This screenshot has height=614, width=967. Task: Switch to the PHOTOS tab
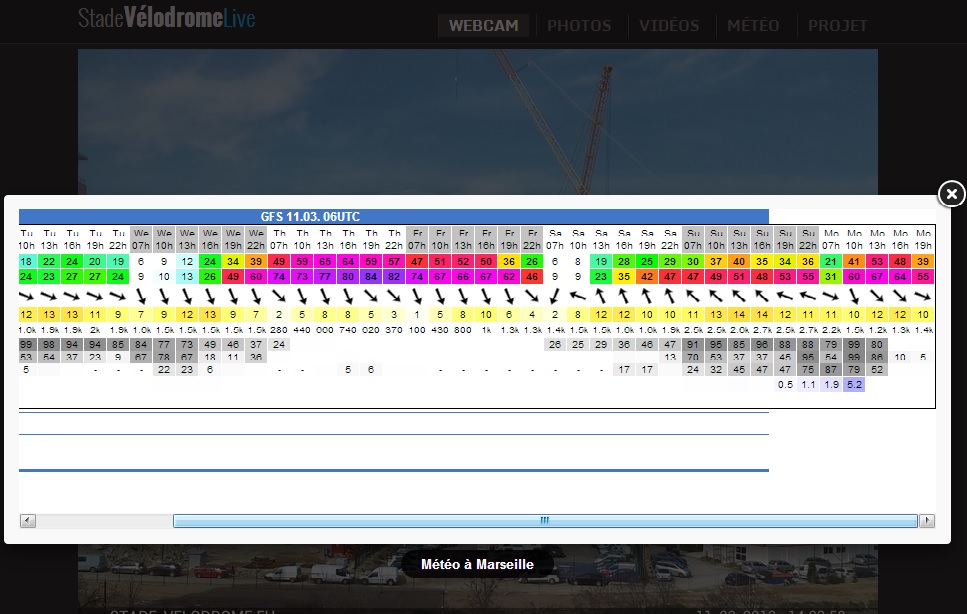point(580,26)
